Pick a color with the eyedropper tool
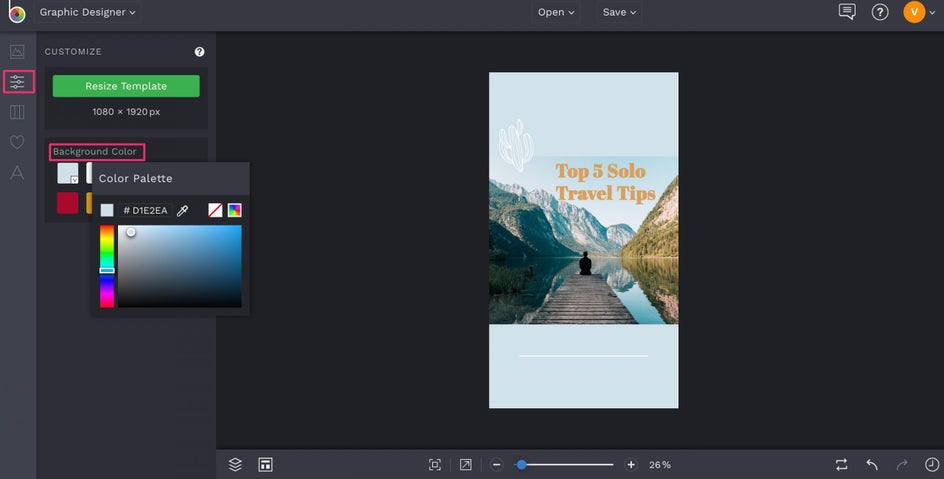Viewport: 944px width, 479px height. (183, 211)
